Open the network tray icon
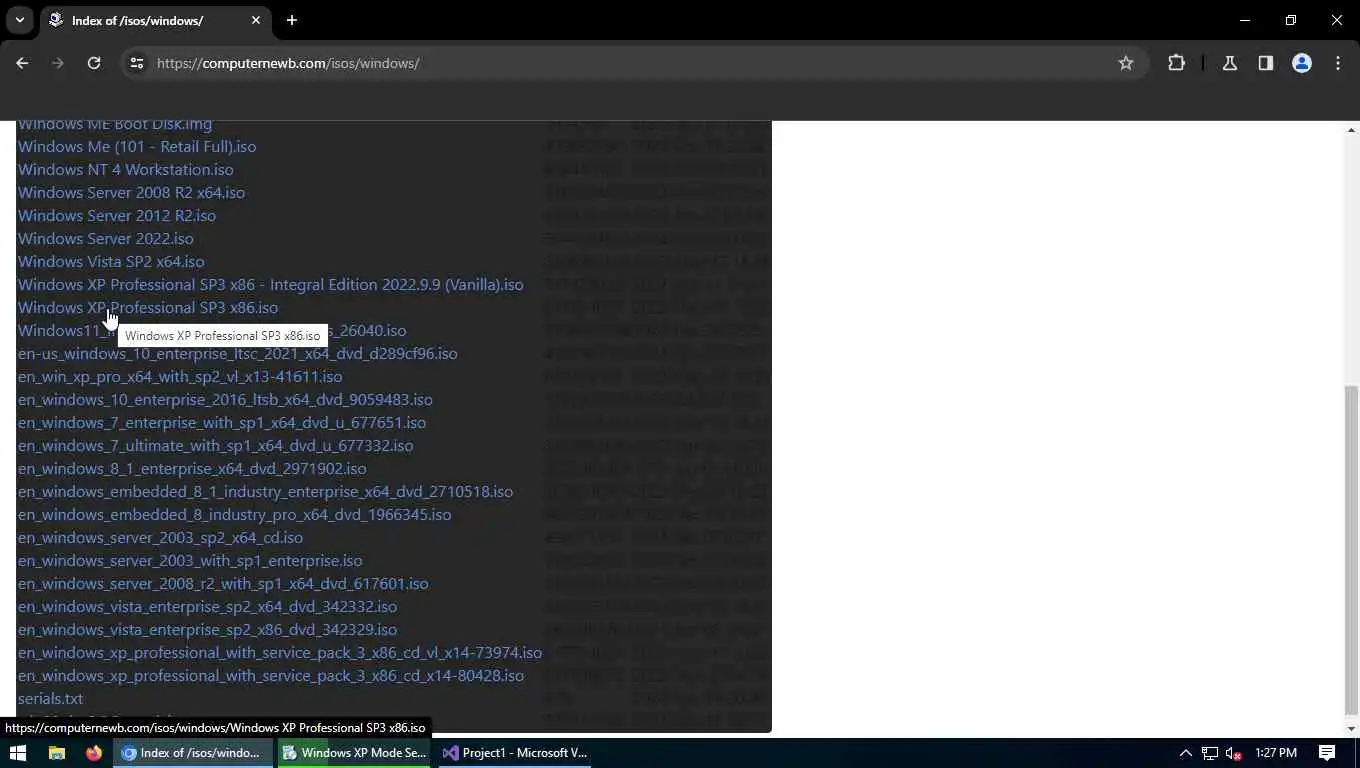The height and width of the screenshot is (768, 1360). coord(1210,753)
